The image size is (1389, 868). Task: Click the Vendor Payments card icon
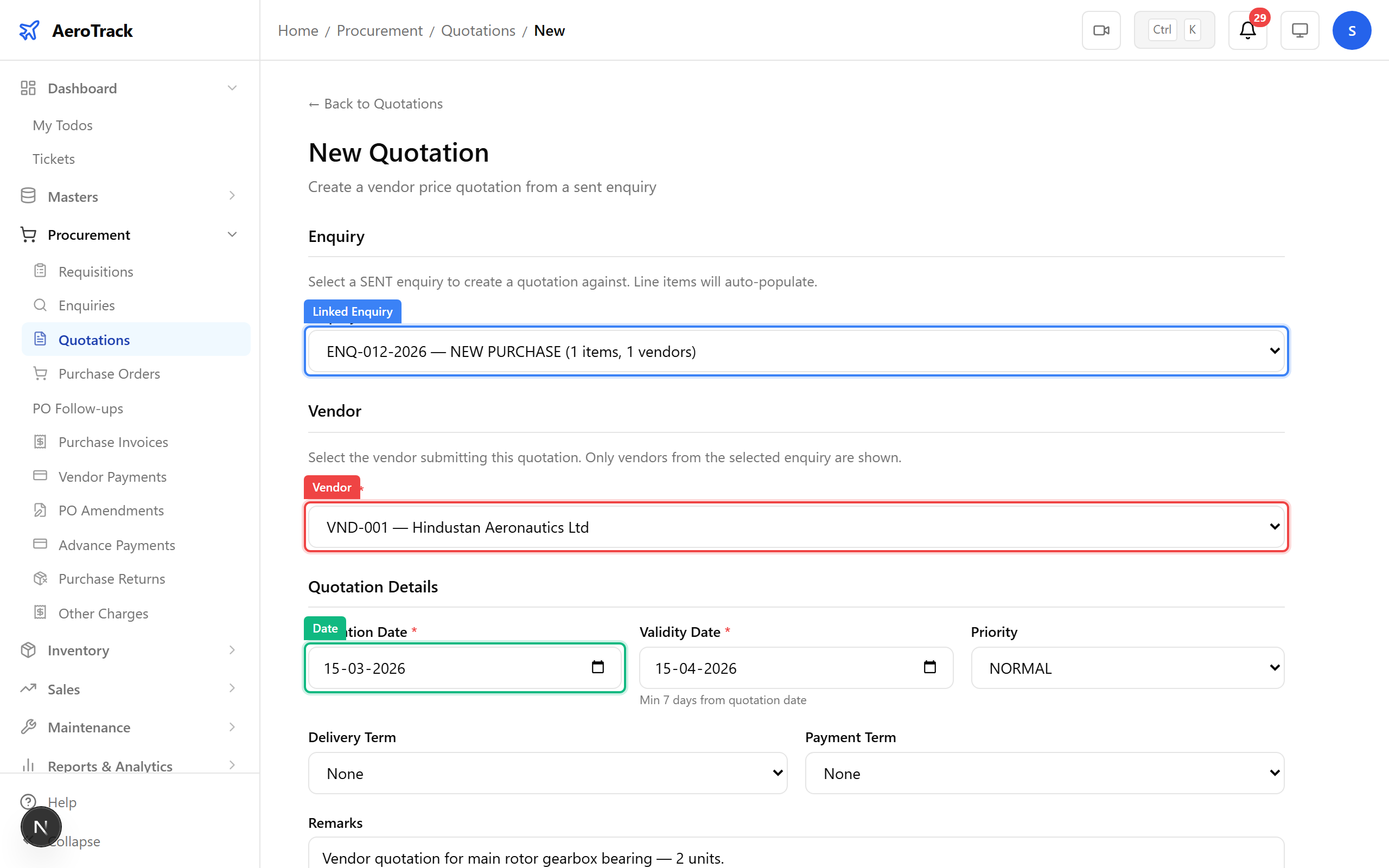click(x=40, y=476)
